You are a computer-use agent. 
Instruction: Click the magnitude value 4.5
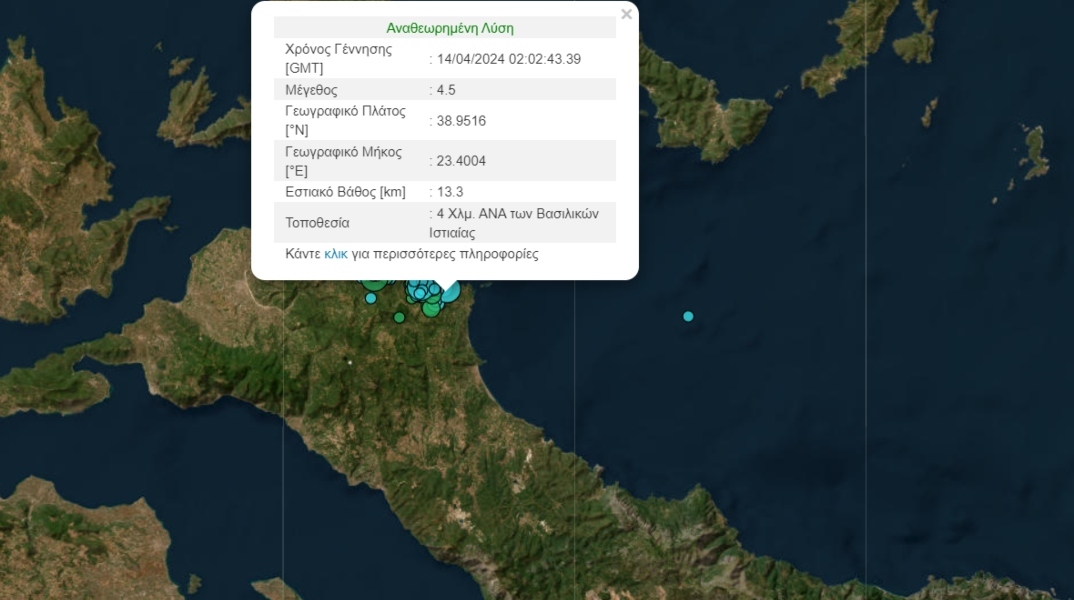pyautogui.click(x=445, y=90)
